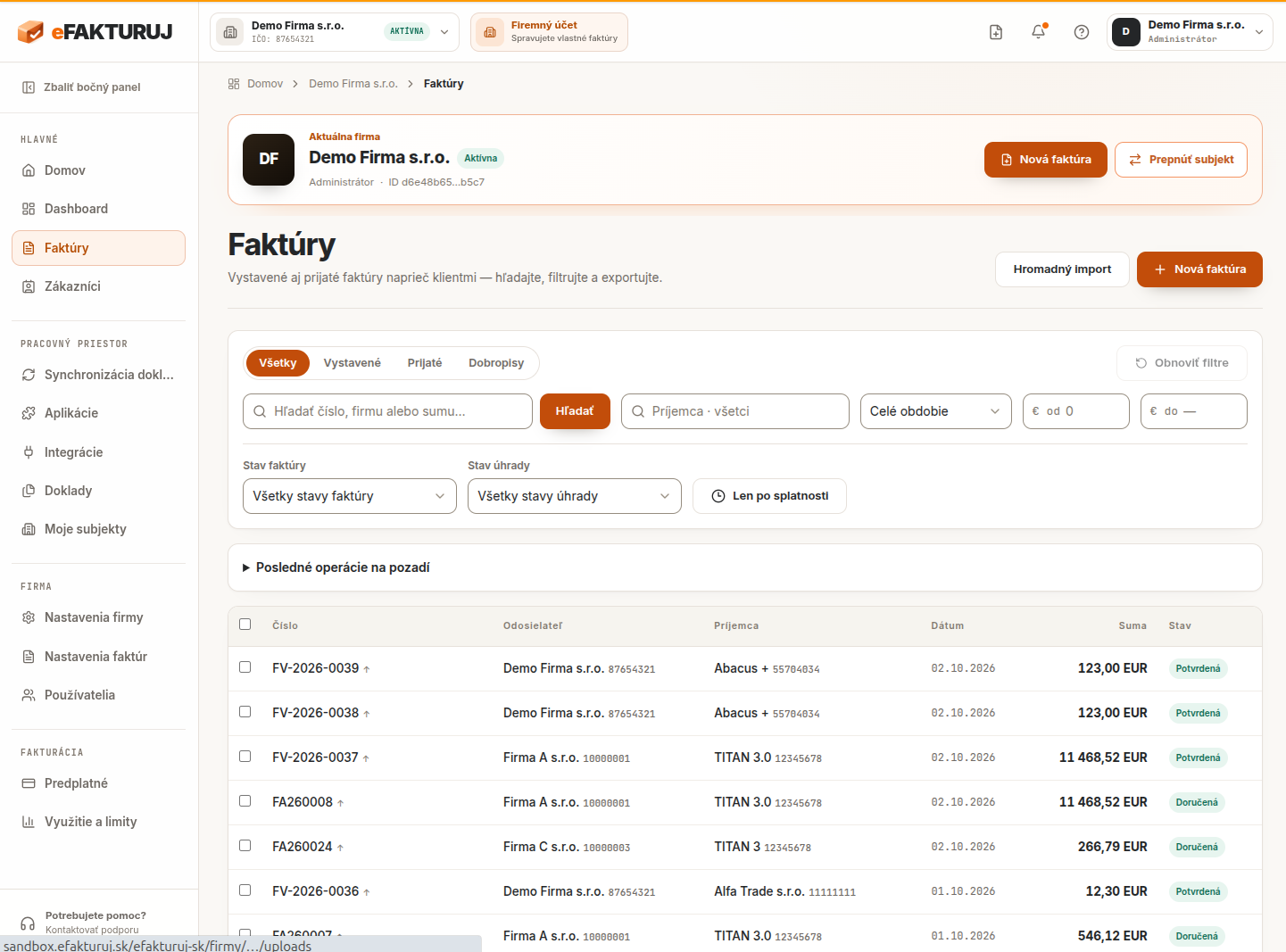Viewport: 1286px width, 952px height.
Task: Open the Všetky stavy faktúry dropdown
Action: (350, 496)
